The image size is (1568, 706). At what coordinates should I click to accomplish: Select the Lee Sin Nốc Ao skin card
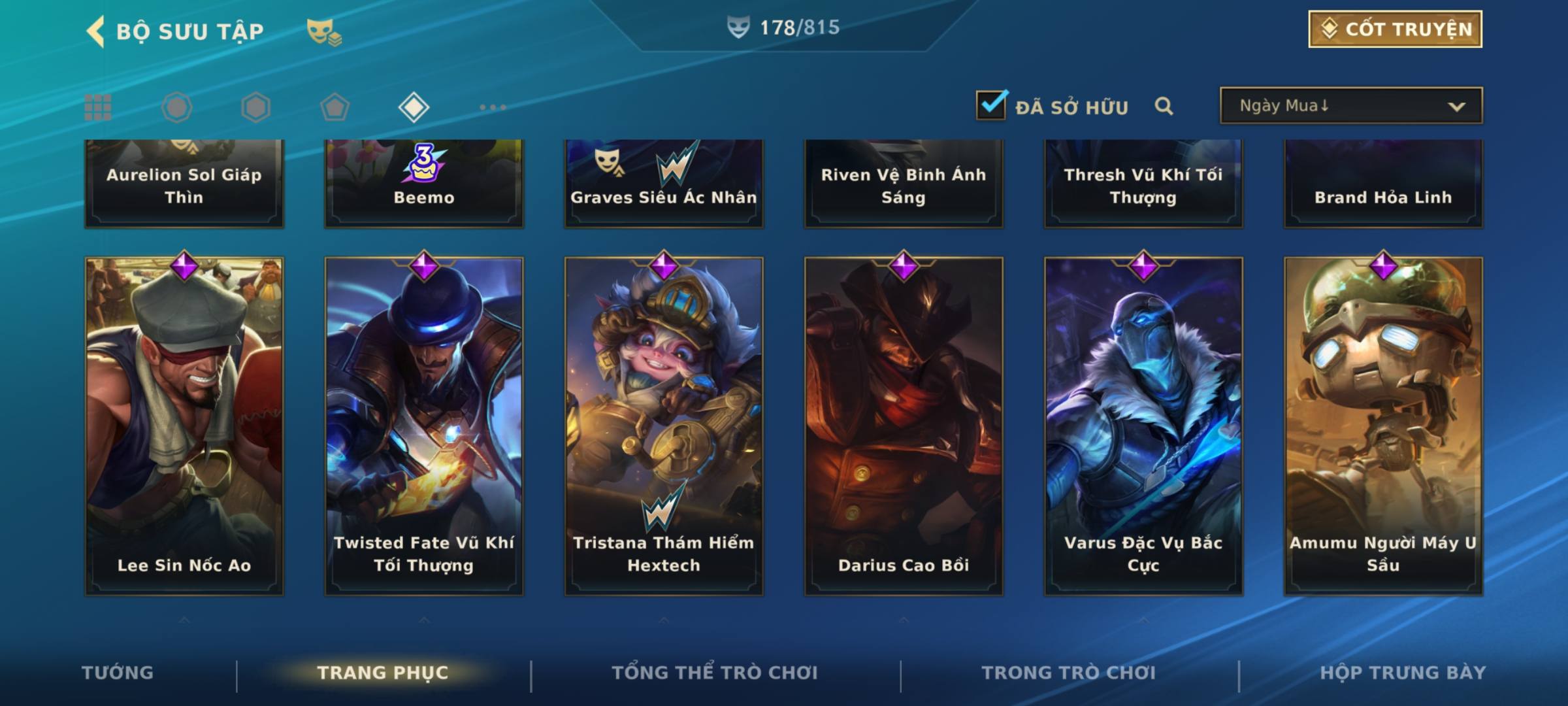coord(184,426)
